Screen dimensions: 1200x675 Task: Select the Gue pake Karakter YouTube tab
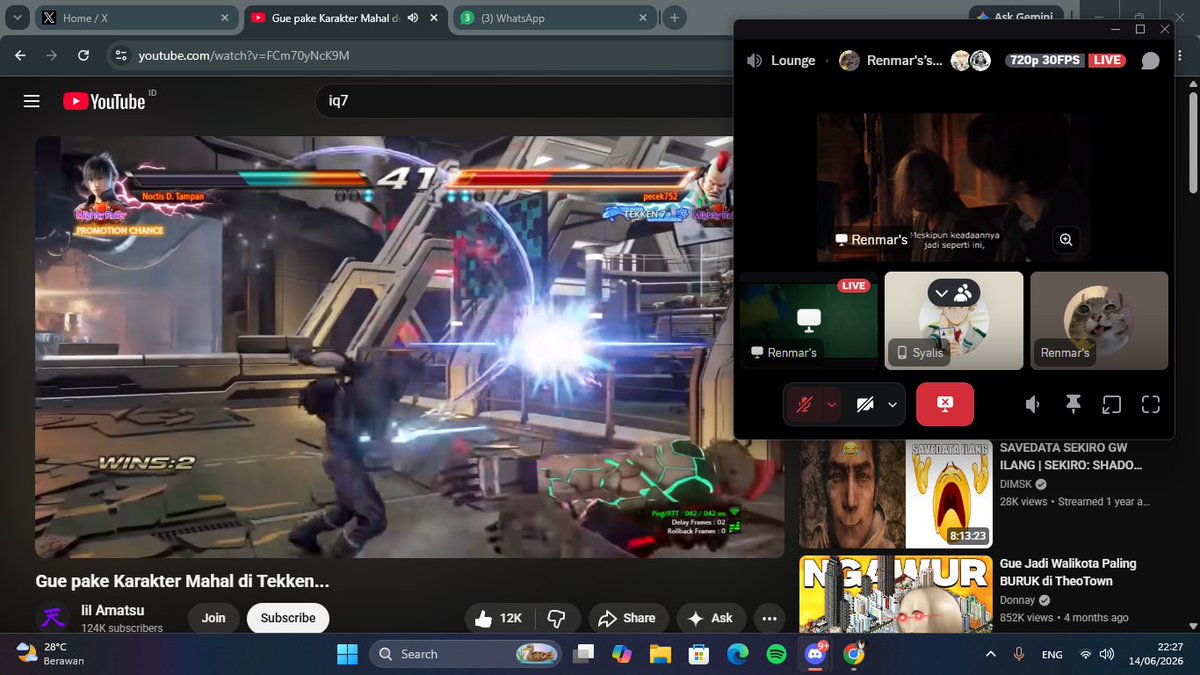[345, 18]
